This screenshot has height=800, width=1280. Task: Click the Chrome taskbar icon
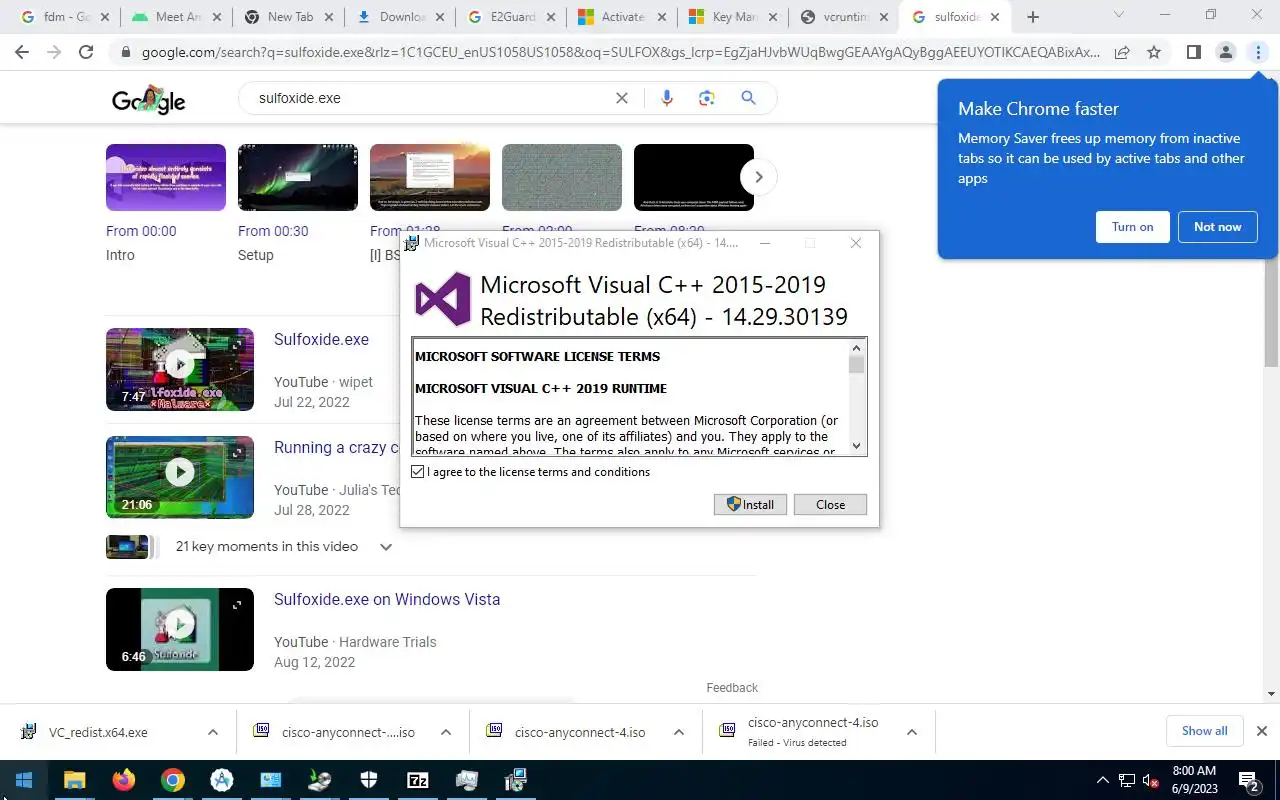pyautogui.click(x=172, y=780)
